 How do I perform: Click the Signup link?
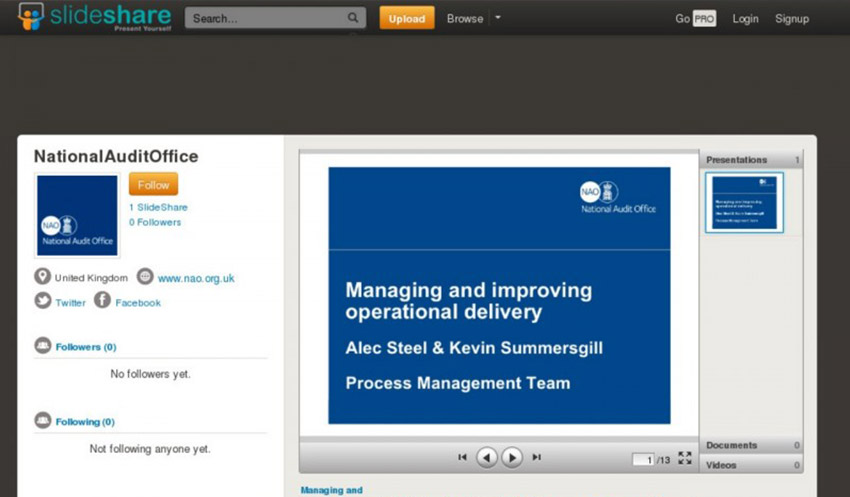pyautogui.click(x=791, y=18)
